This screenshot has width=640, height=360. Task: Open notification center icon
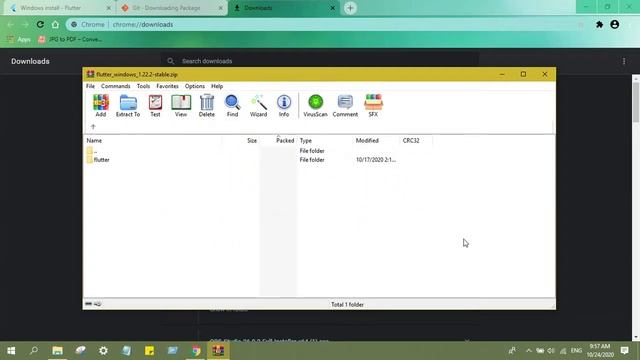[x=624, y=351]
